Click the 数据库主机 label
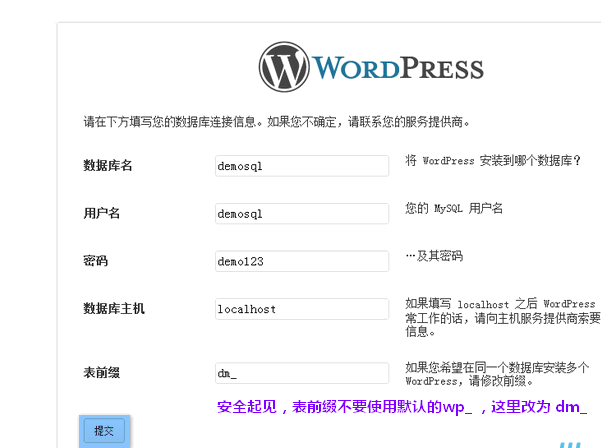This screenshot has height=448, width=601. pos(114,308)
